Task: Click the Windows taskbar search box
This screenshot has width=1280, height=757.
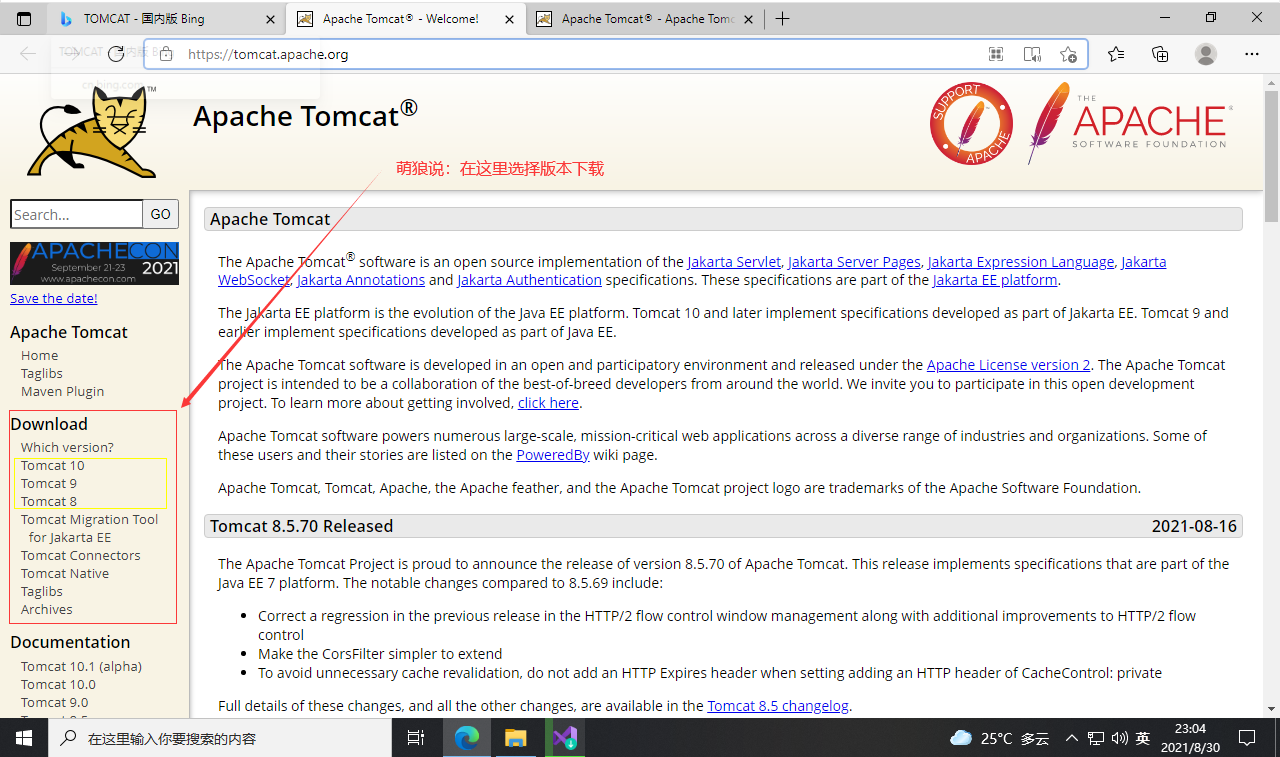Action: coord(220,738)
